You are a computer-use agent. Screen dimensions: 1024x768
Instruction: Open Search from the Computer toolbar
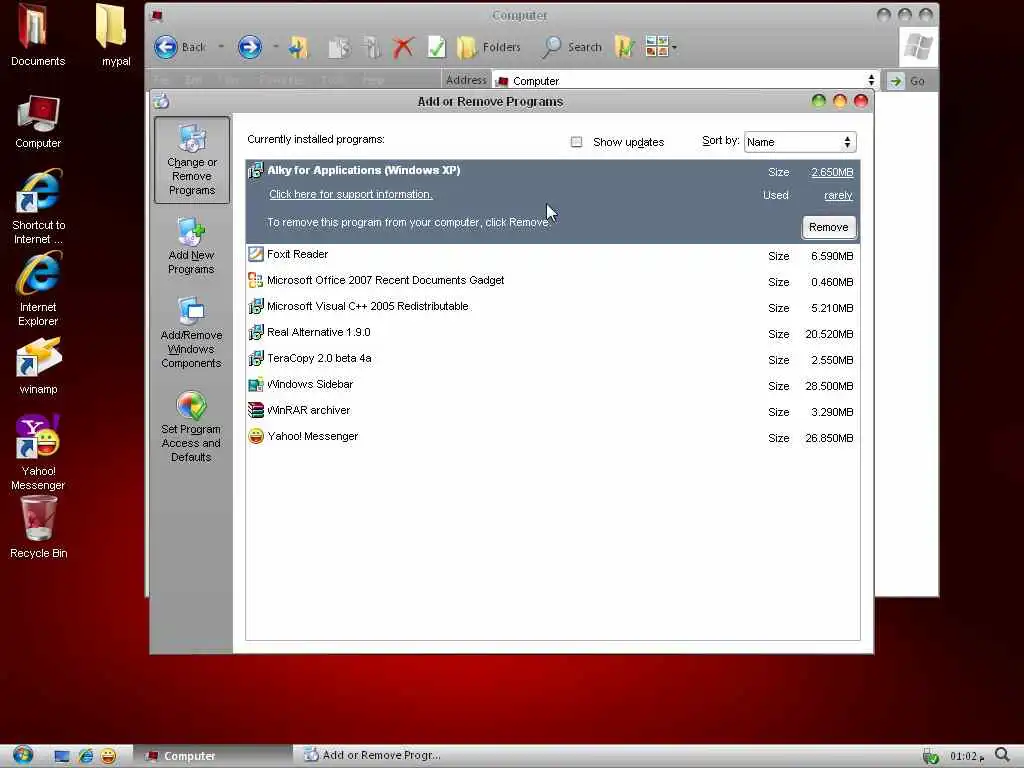[x=571, y=47]
